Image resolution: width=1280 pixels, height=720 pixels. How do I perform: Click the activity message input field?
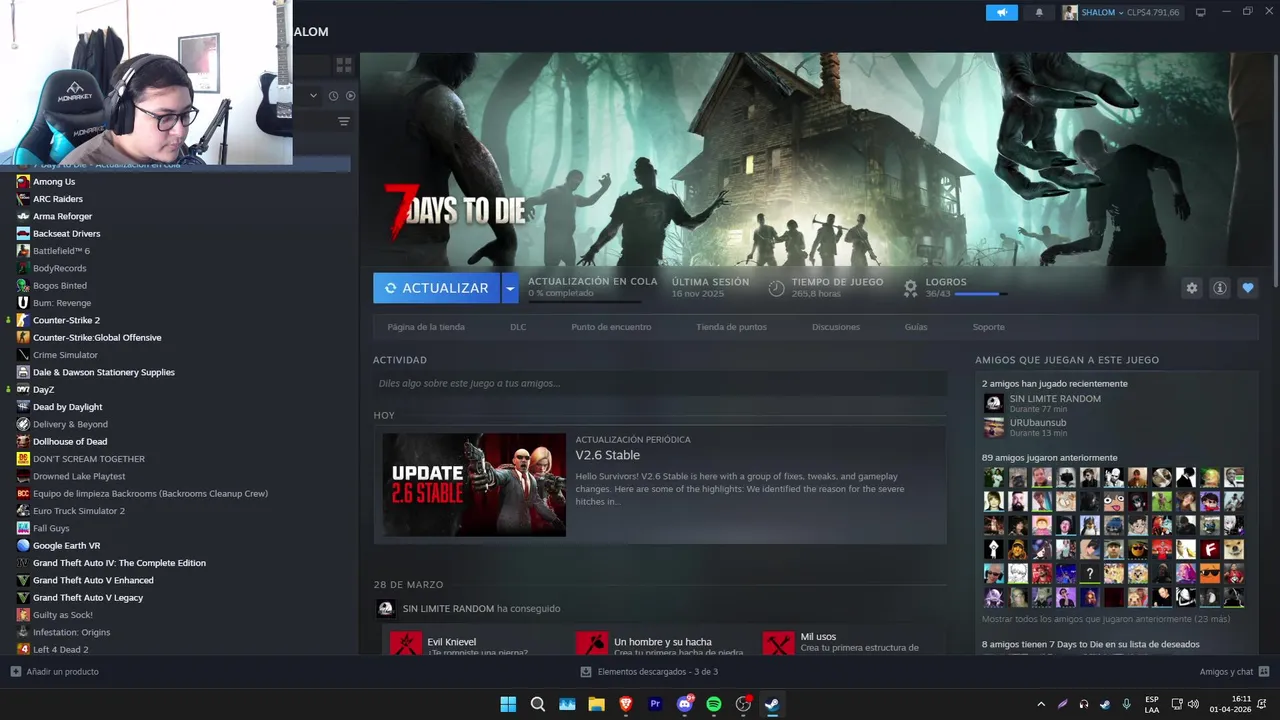click(x=660, y=383)
